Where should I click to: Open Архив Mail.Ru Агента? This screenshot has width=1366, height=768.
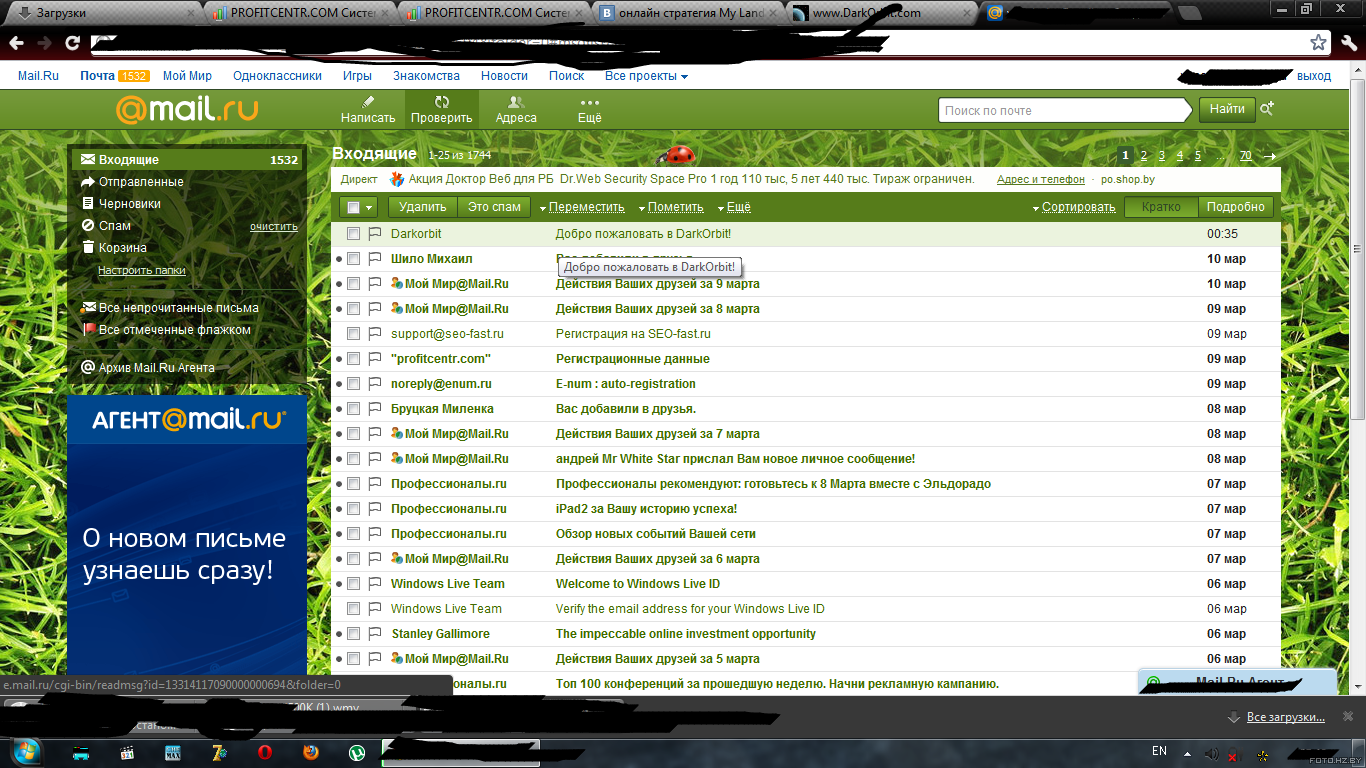coord(156,368)
